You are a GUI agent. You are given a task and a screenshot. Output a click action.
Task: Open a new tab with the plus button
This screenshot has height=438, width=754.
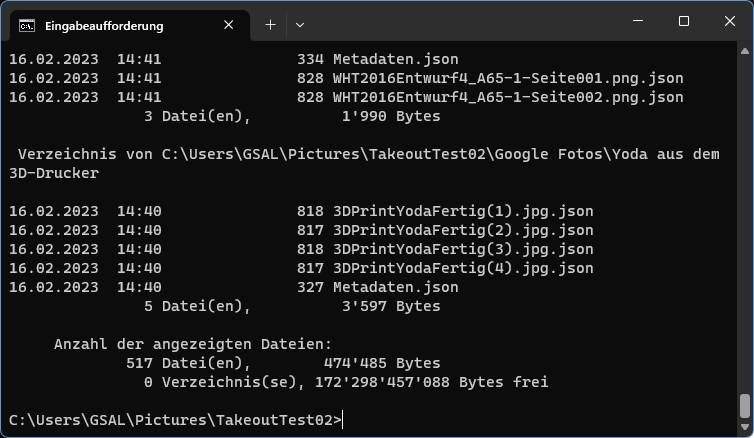click(x=270, y=24)
